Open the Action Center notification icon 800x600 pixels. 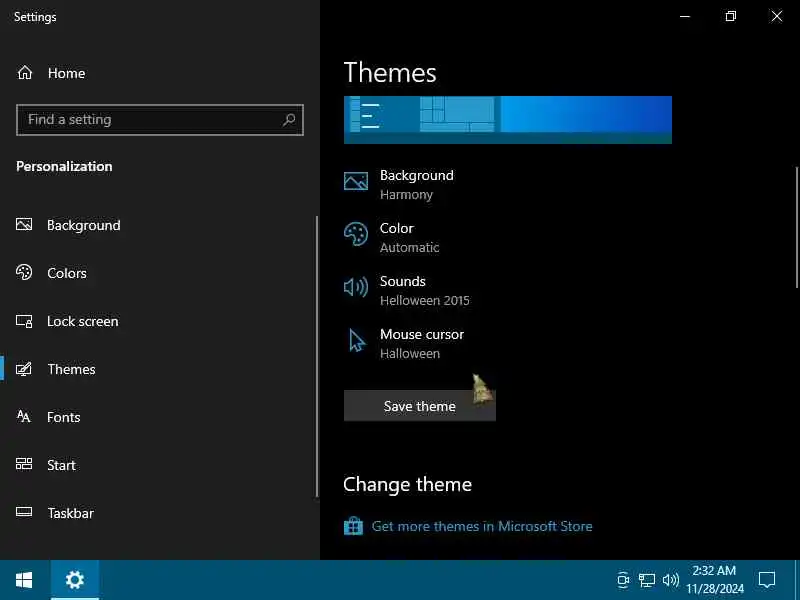coord(767,580)
